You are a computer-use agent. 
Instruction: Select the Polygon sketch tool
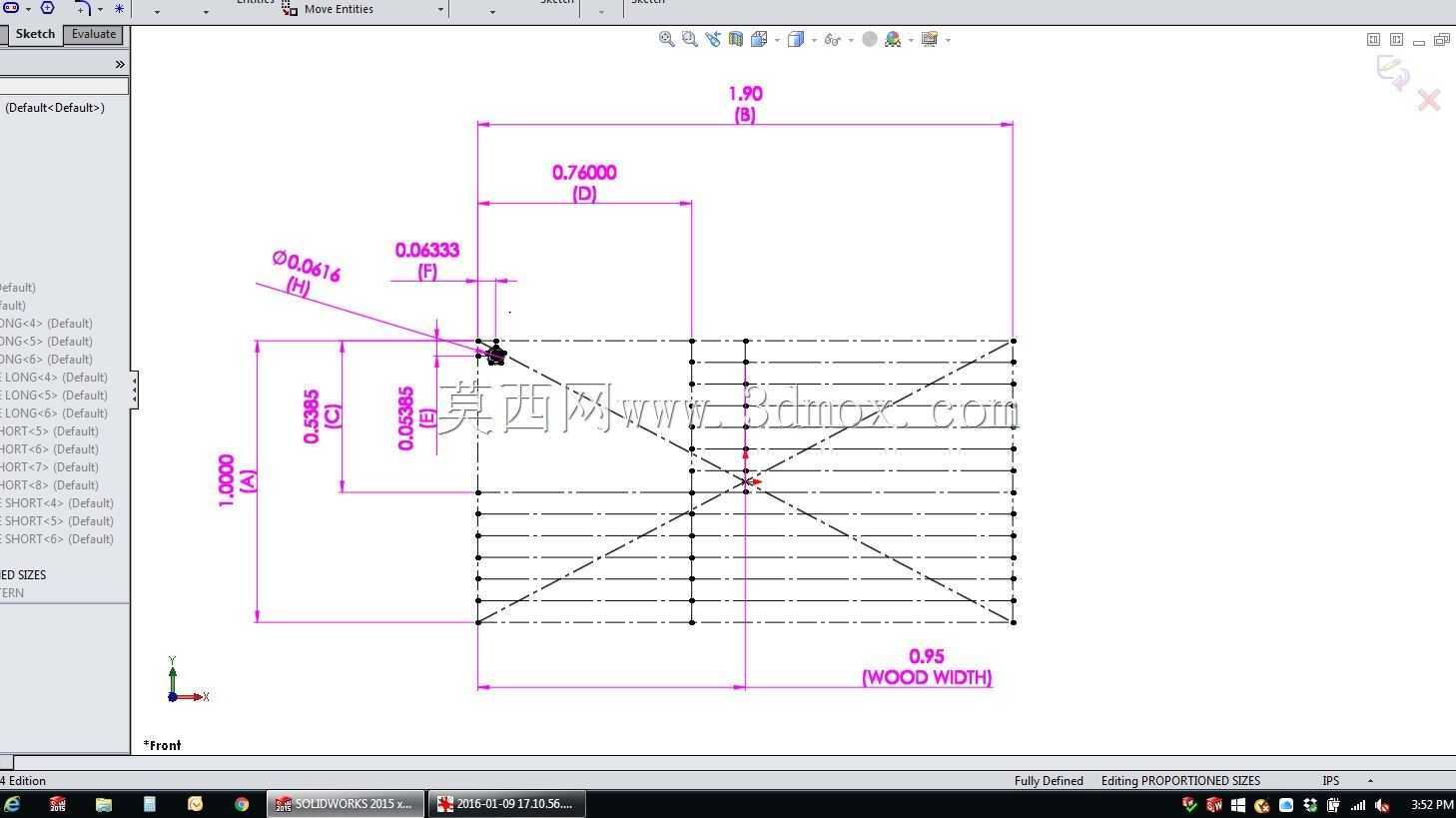tap(47, 7)
